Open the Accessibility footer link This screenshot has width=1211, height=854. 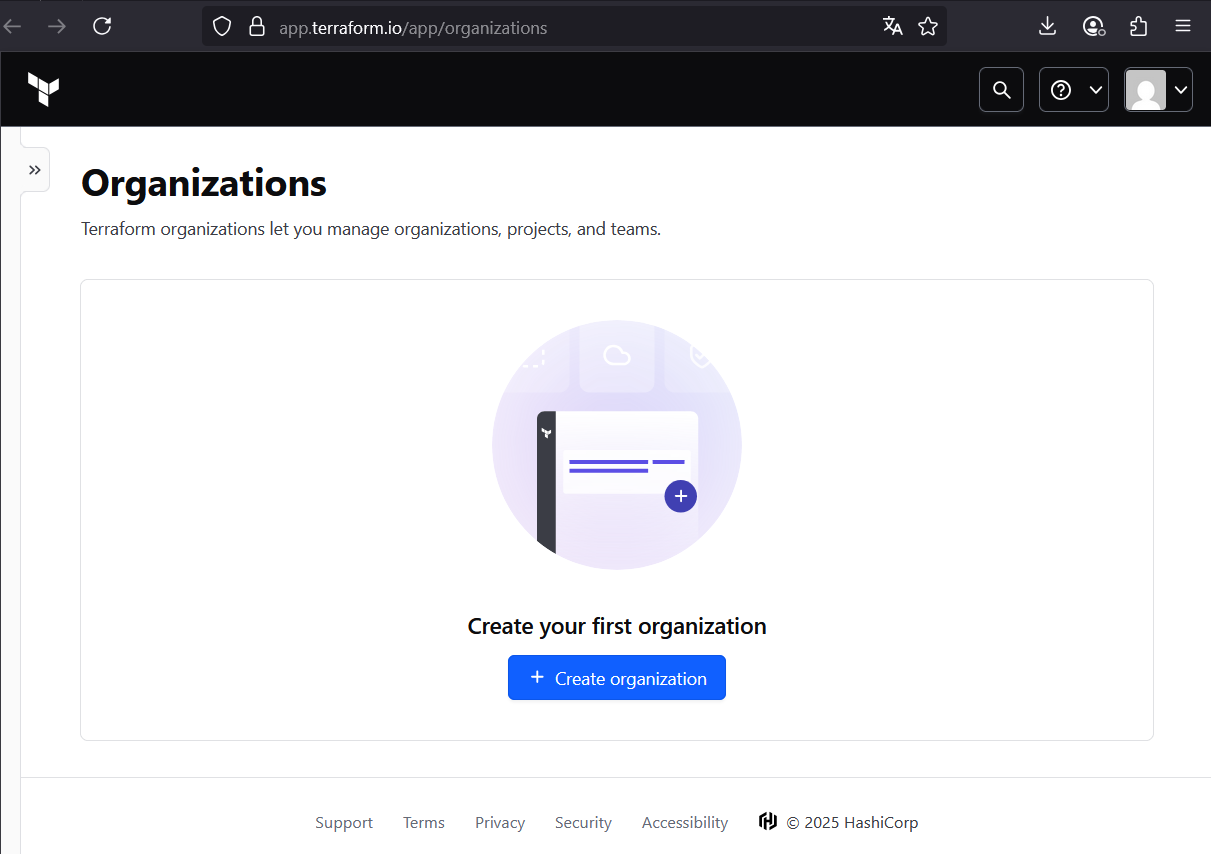pos(685,823)
